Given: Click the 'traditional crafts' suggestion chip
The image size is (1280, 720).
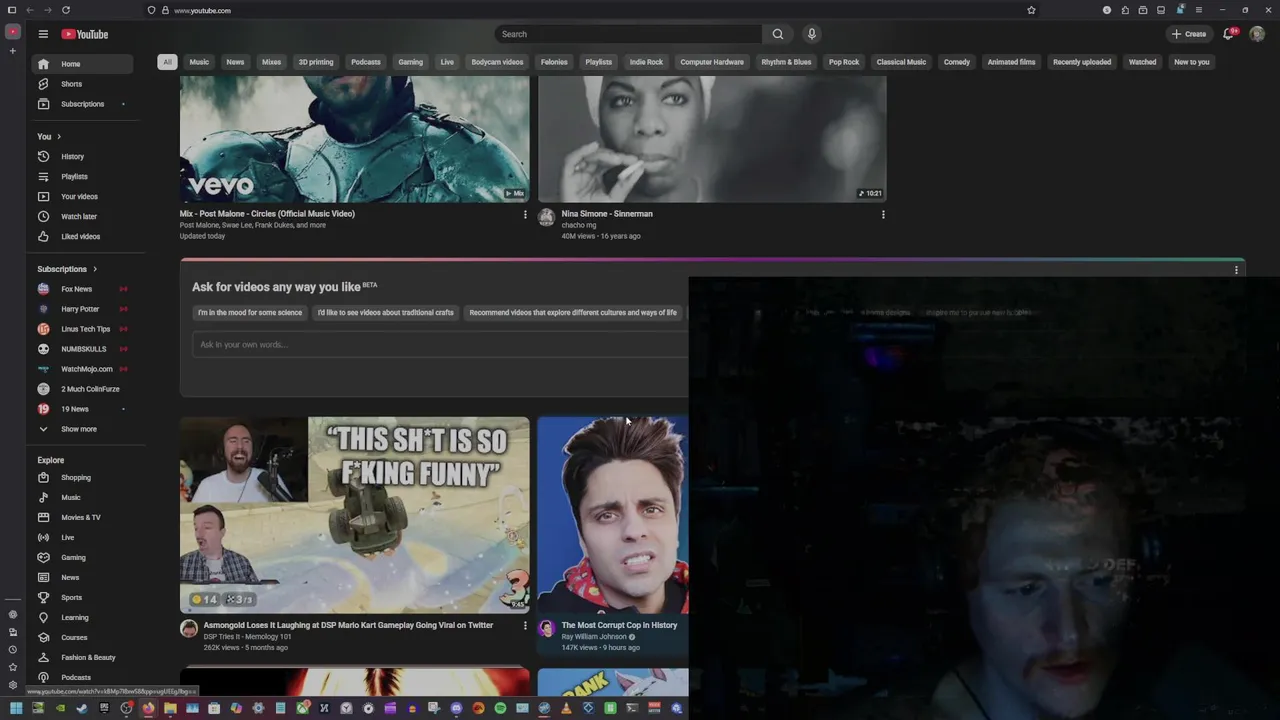Looking at the screenshot, I should [x=386, y=313].
